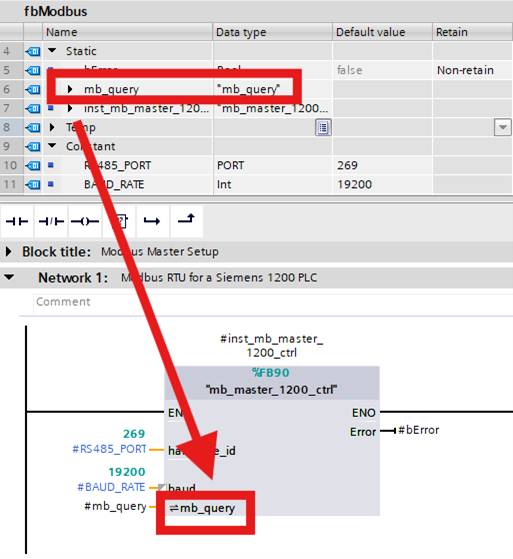Click the #BAUD_RATE input operand
The width and height of the screenshot is (513, 559).
(111, 487)
